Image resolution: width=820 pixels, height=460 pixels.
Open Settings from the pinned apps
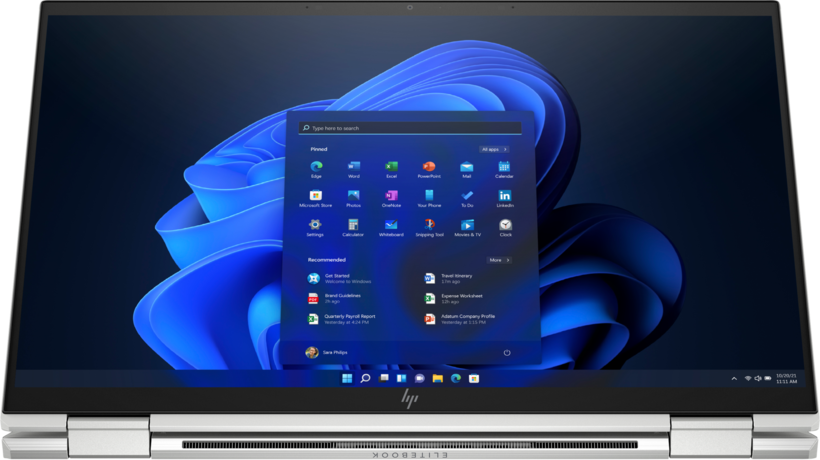coord(315,225)
